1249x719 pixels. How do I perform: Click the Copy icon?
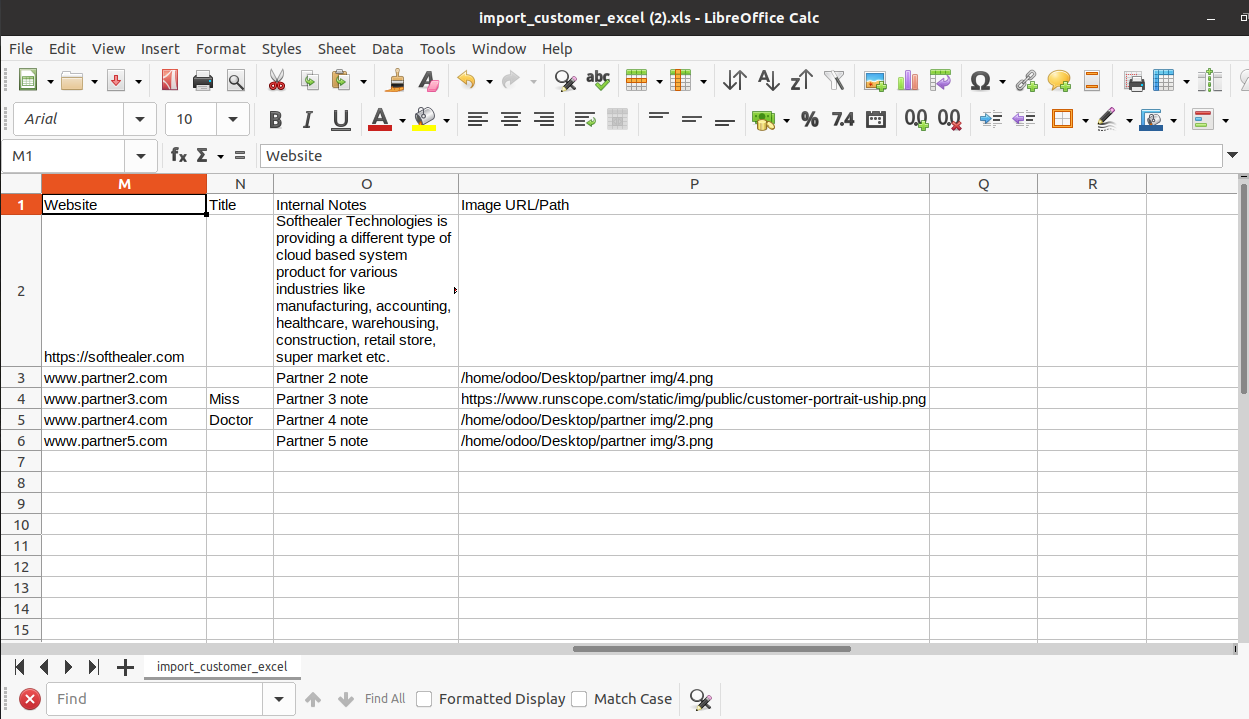pyautogui.click(x=310, y=81)
